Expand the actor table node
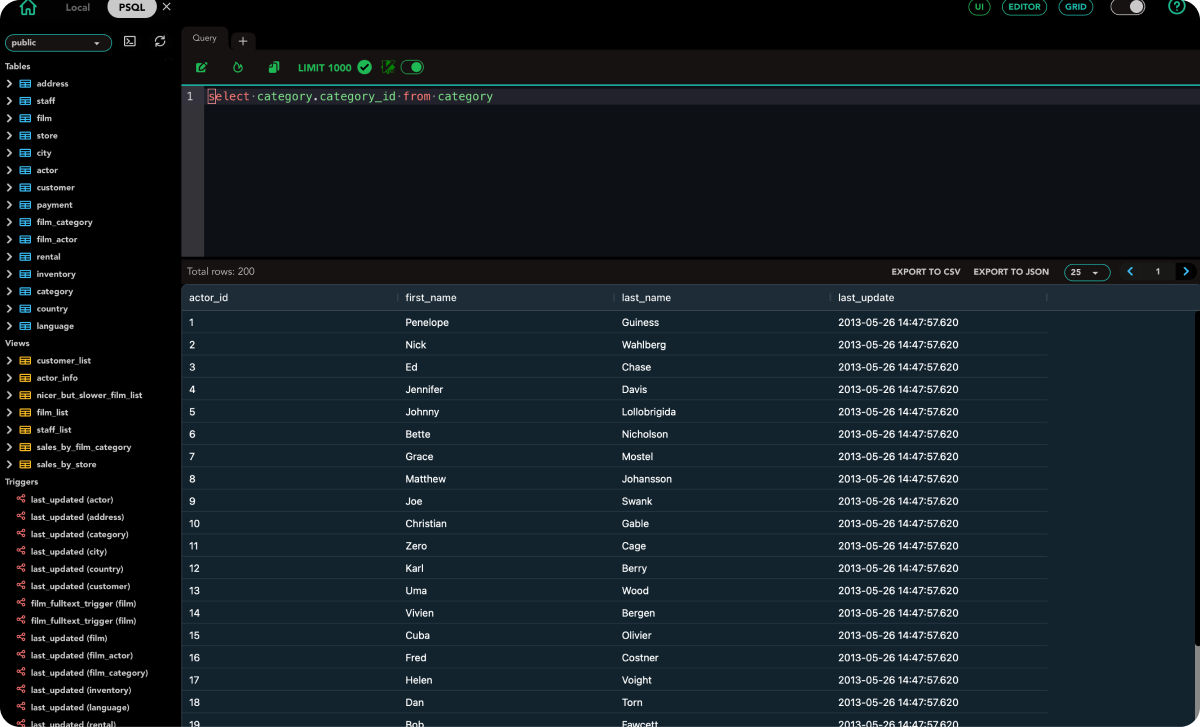This screenshot has width=1200, height=727. [x=9, y=170]
